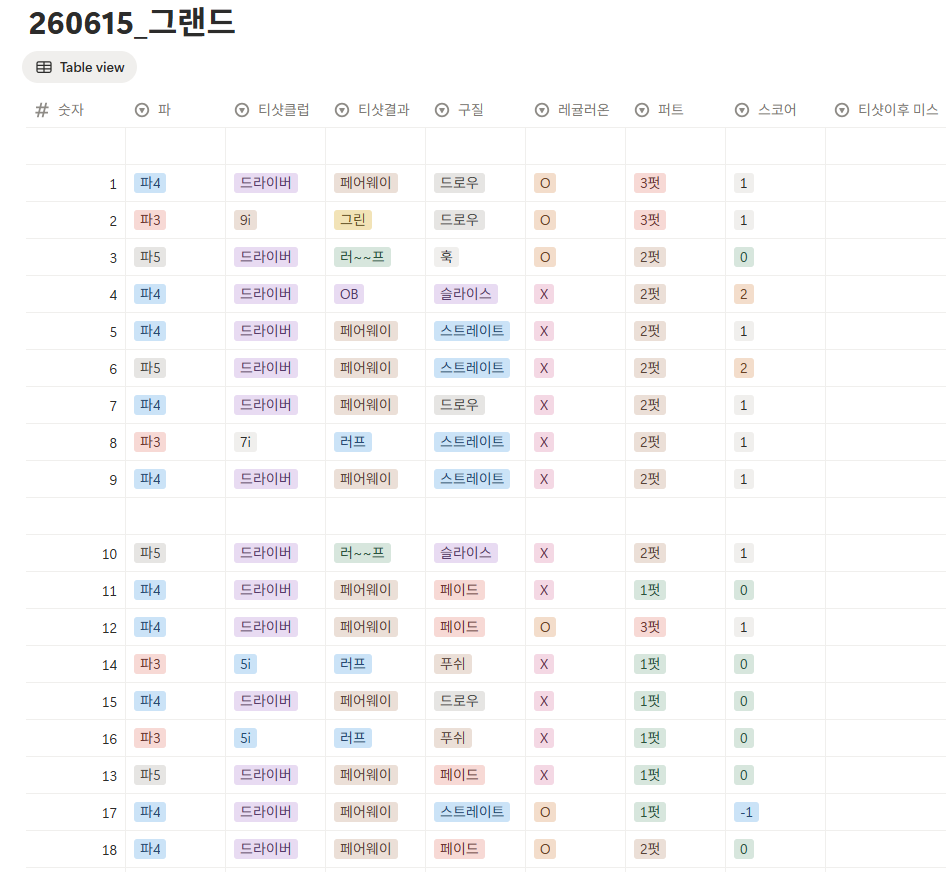Click the score 2 in row 6
946x872 pixels.
pyautogui.click(x=744, y=368)
